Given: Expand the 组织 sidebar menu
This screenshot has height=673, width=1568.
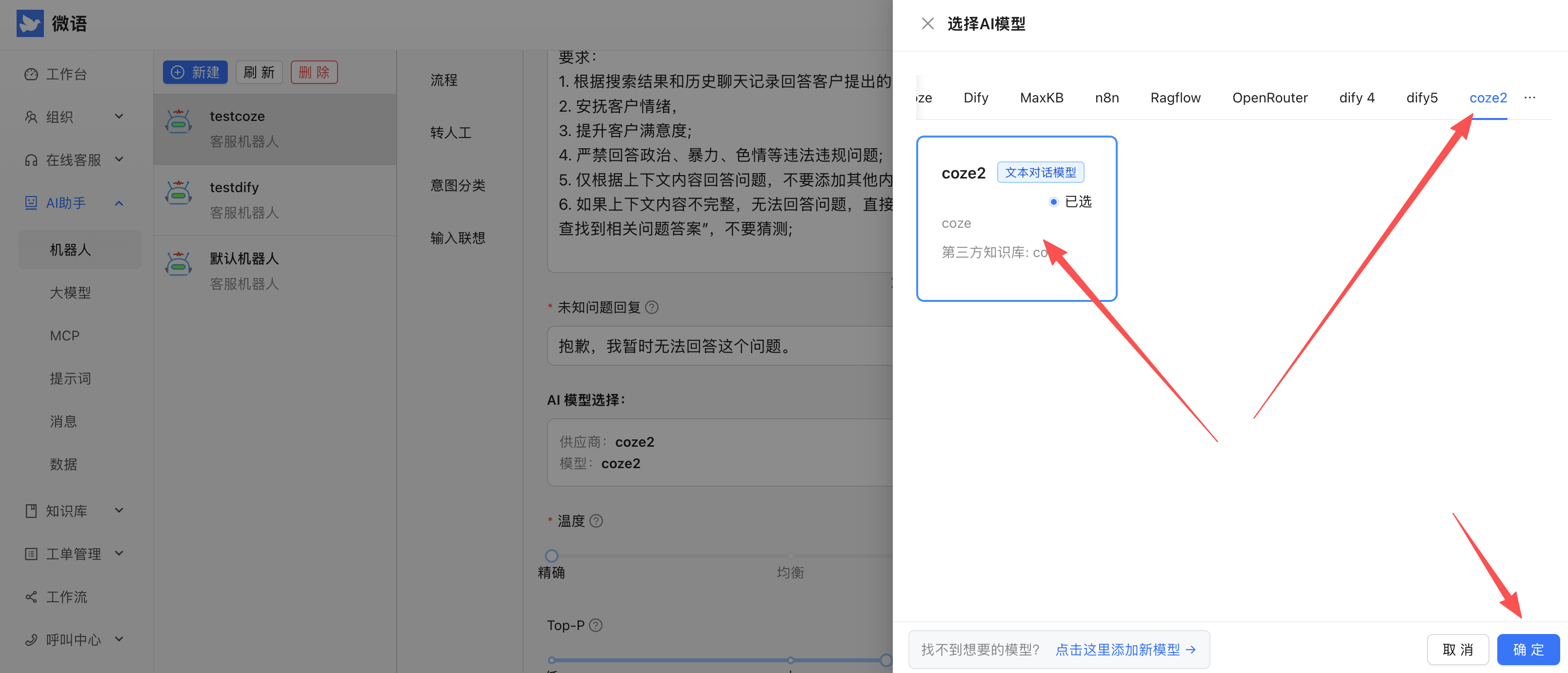Looking at the screenshot, I should tap(120, 116).
